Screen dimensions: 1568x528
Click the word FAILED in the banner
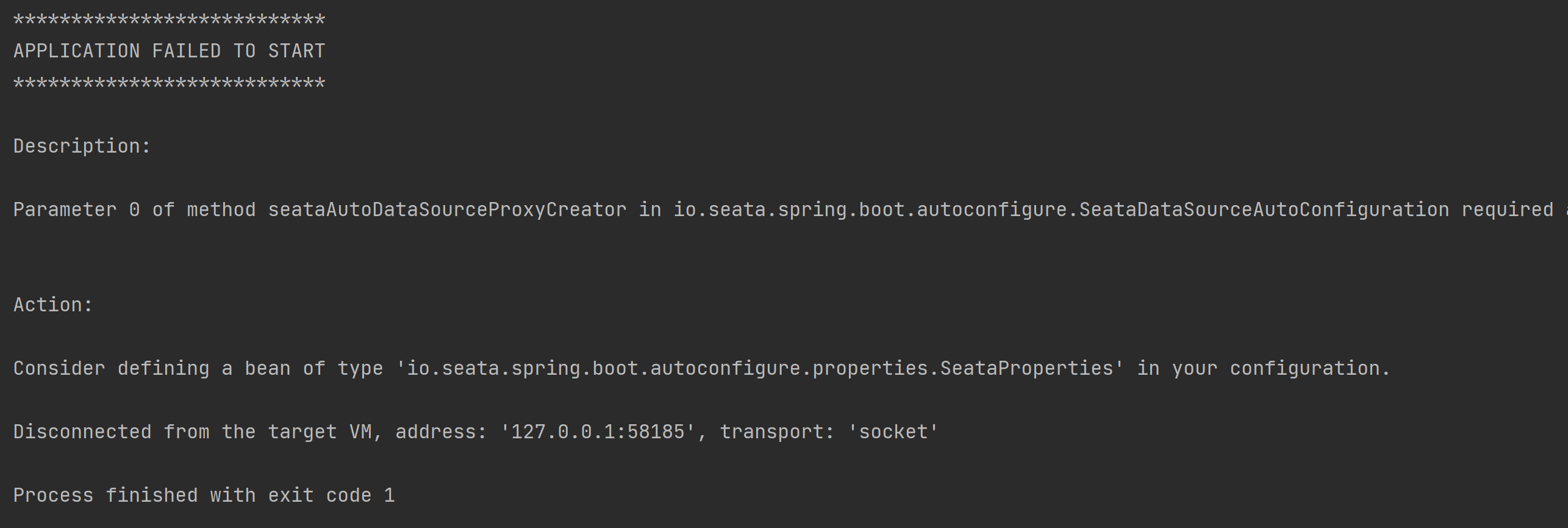pos(187,51)
